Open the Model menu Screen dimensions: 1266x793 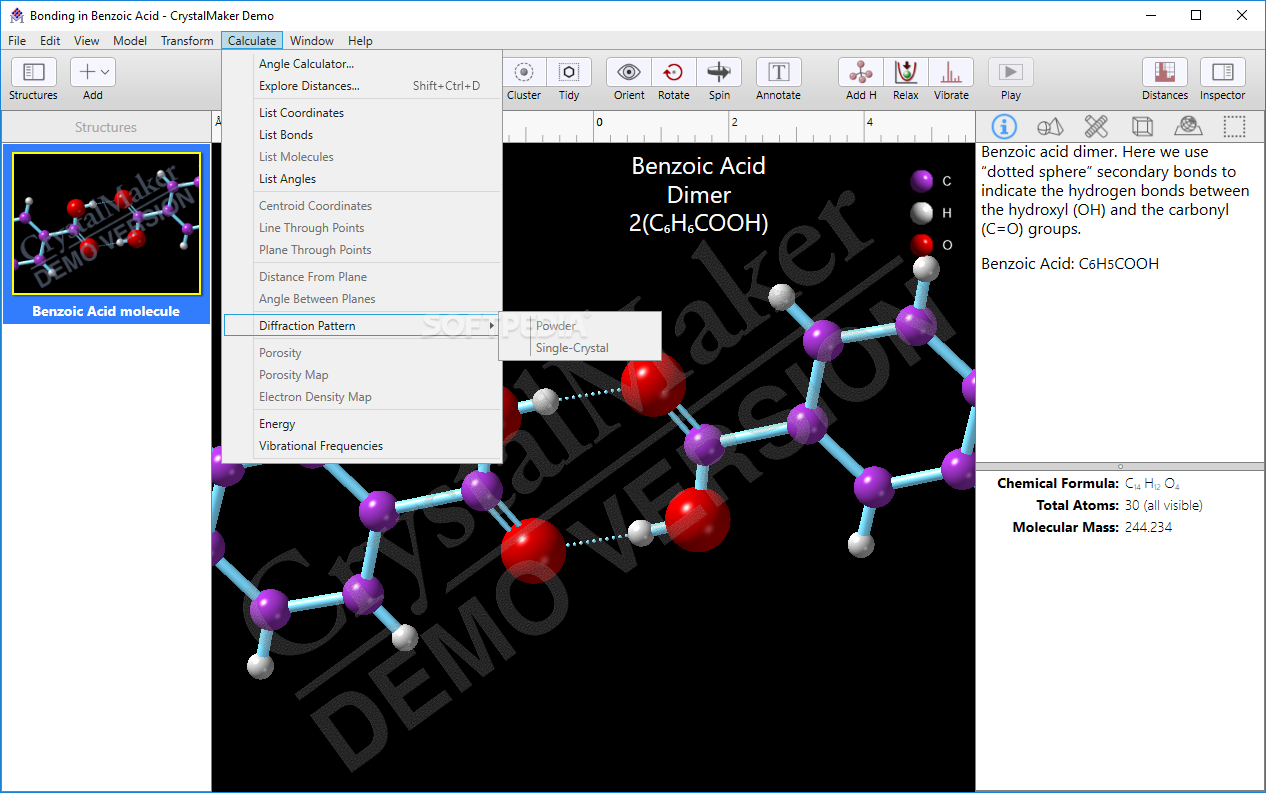coord(130,41)
